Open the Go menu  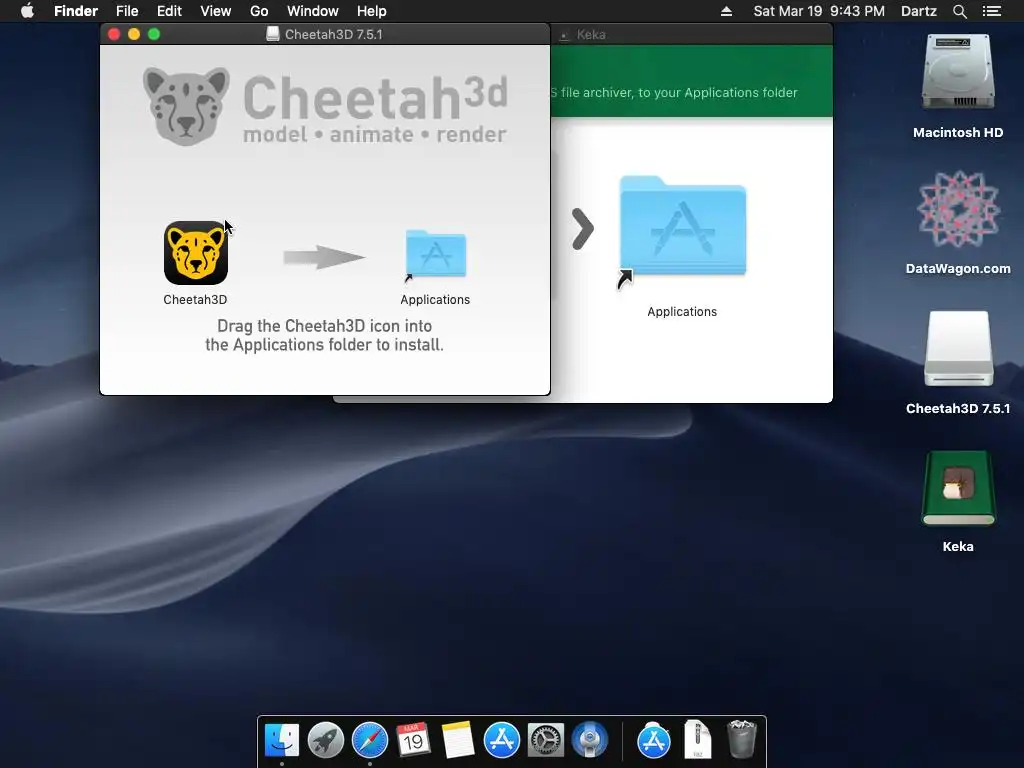click(x=259, y=11)
